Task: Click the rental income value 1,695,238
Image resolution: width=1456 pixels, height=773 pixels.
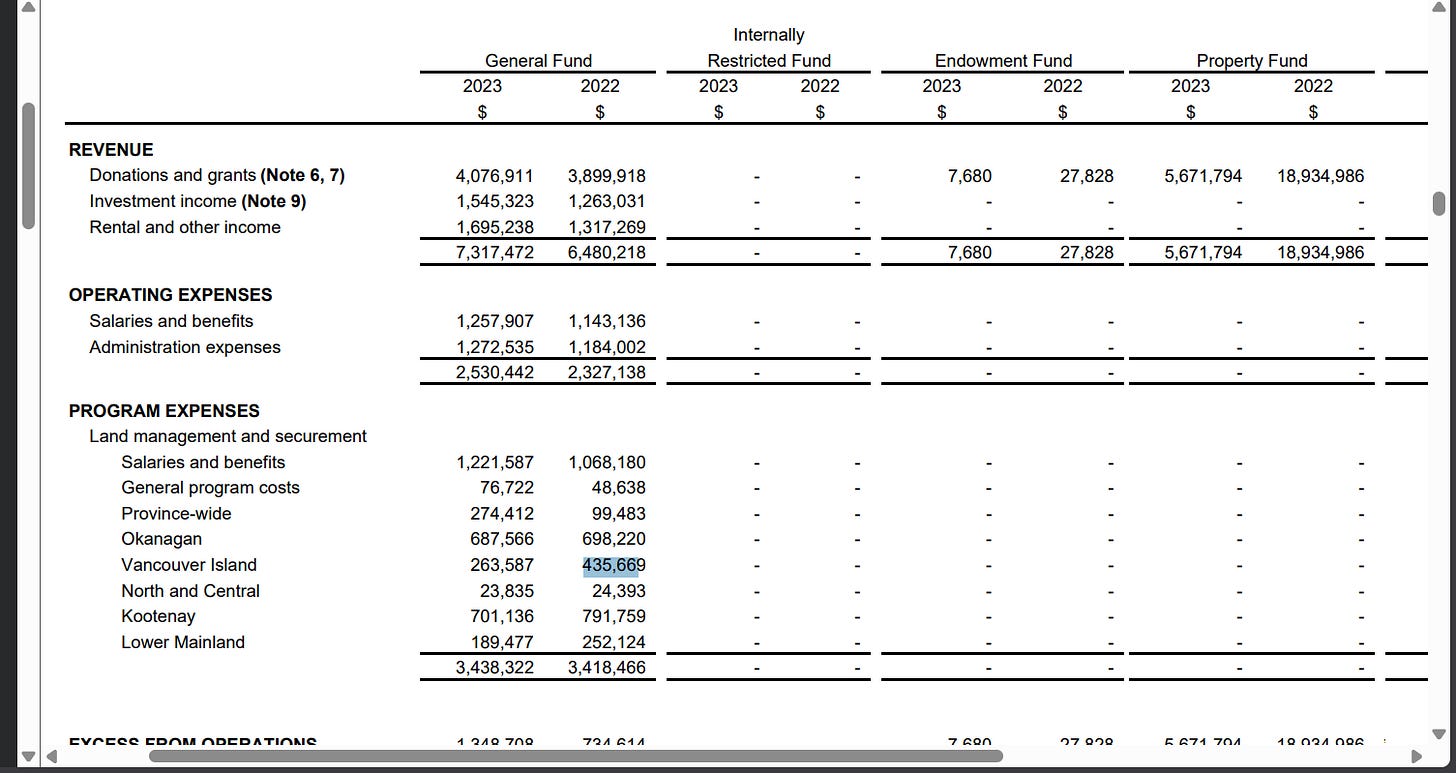Action: [x=494, y=227]
